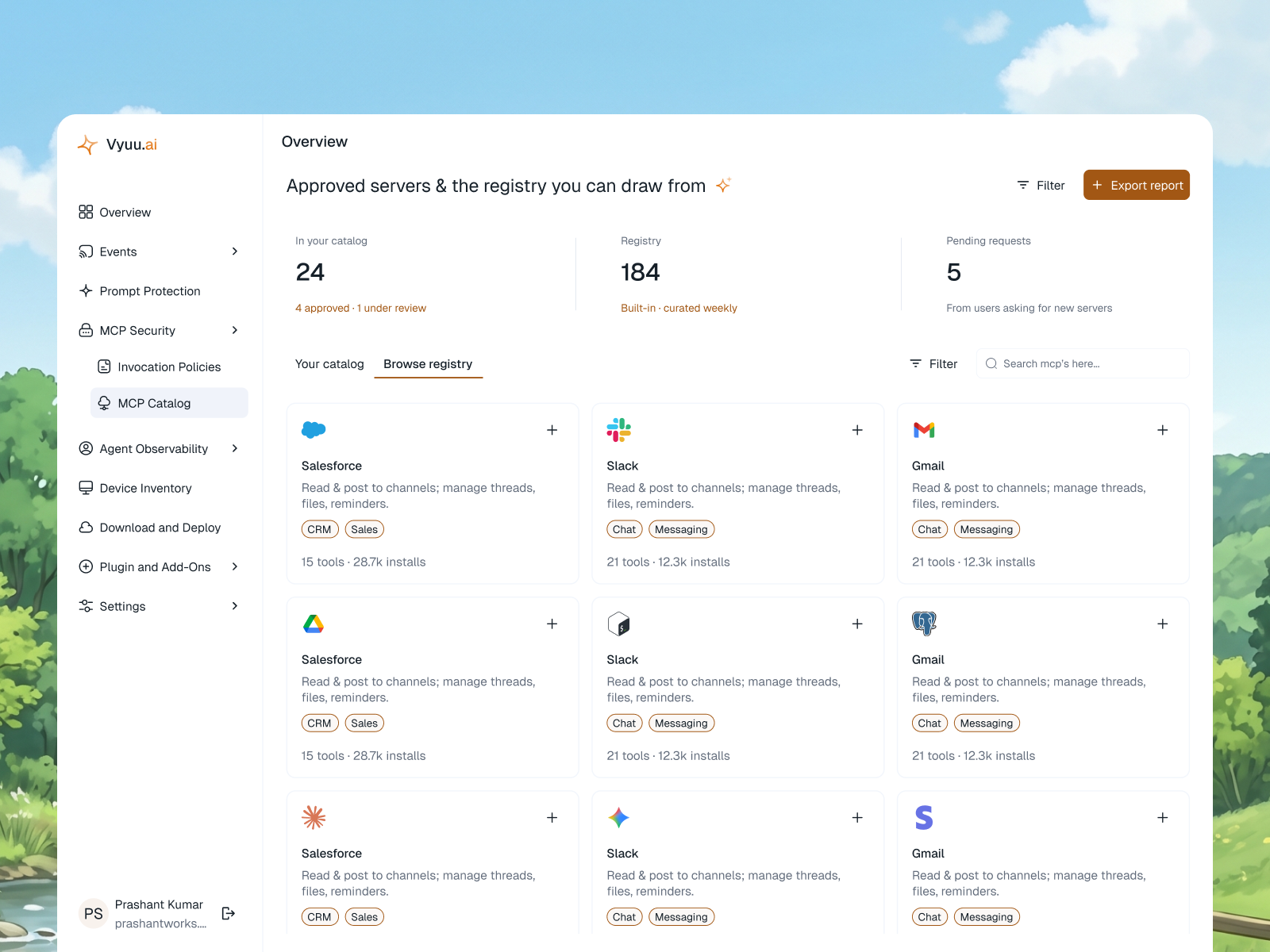Click the Download and Deploy cloud icon
1270x952 pixels.
[86, 528]
